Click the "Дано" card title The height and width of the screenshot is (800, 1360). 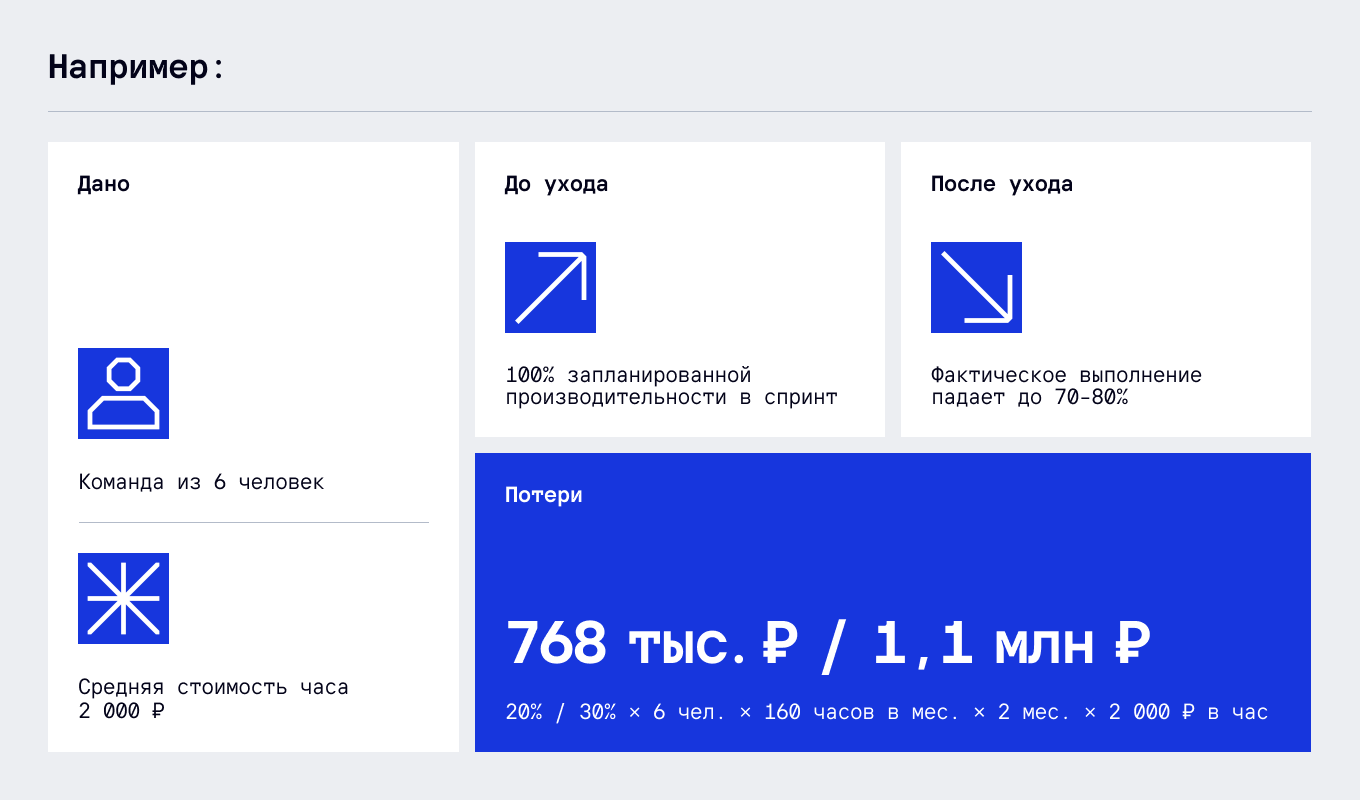click(x=104, y=184)
